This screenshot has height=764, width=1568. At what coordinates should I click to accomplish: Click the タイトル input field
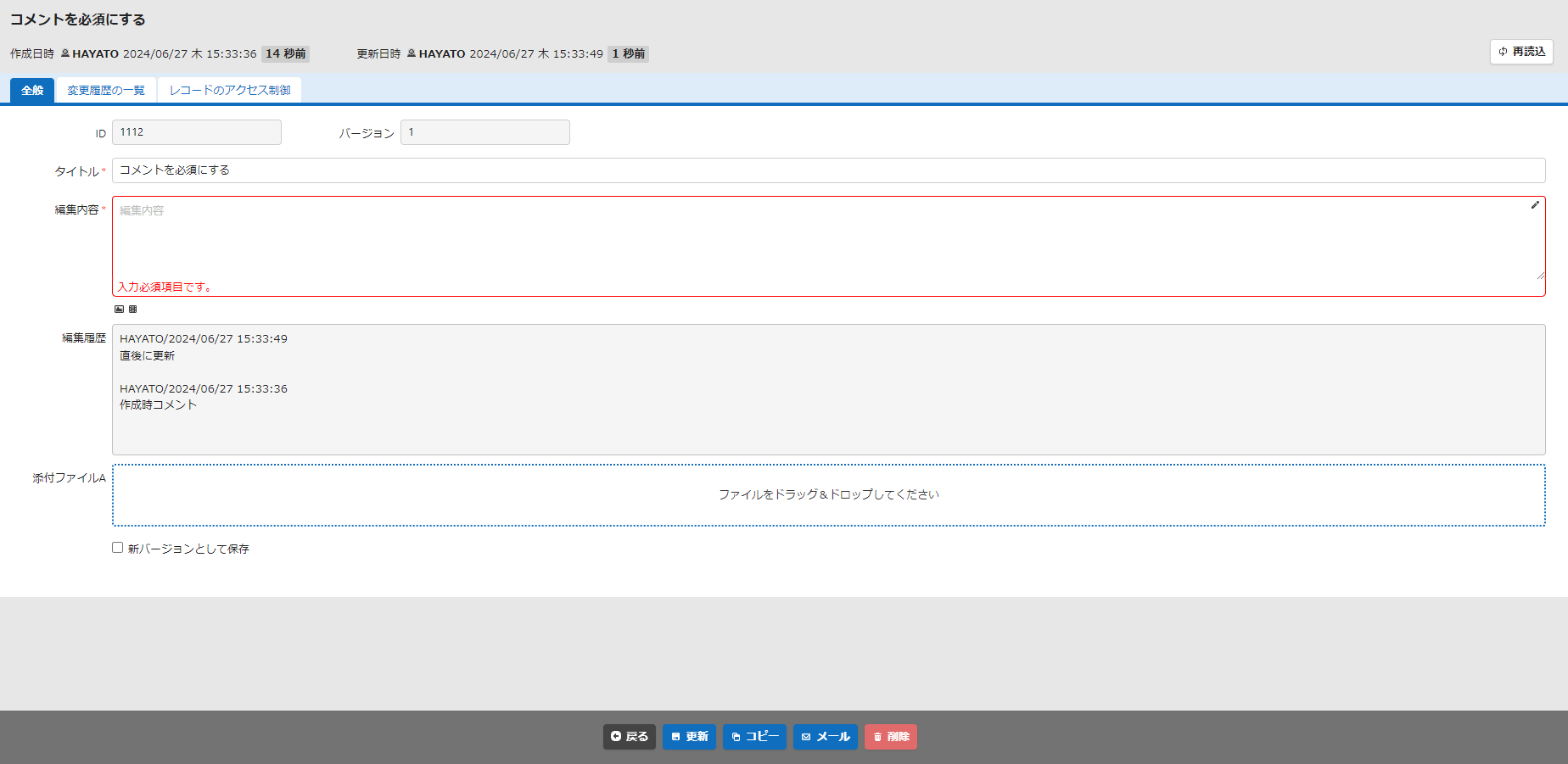pyautogui.click(x=829, y=170)
